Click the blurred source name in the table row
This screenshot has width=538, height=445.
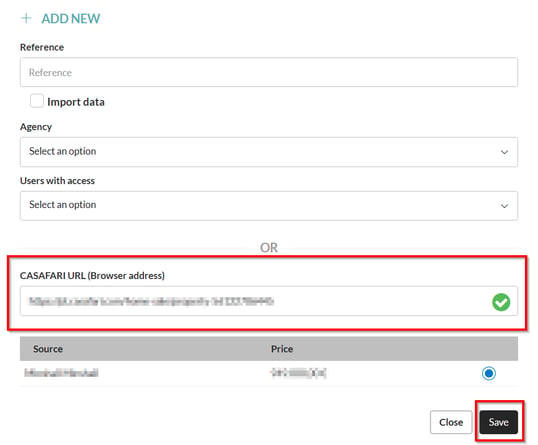point(61,373)
